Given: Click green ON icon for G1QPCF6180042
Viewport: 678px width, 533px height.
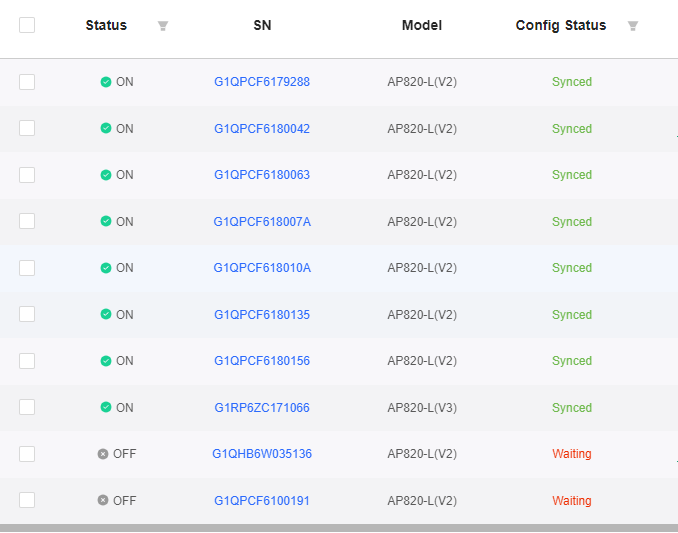Looking at the screenshot, I should pos(106,128).
